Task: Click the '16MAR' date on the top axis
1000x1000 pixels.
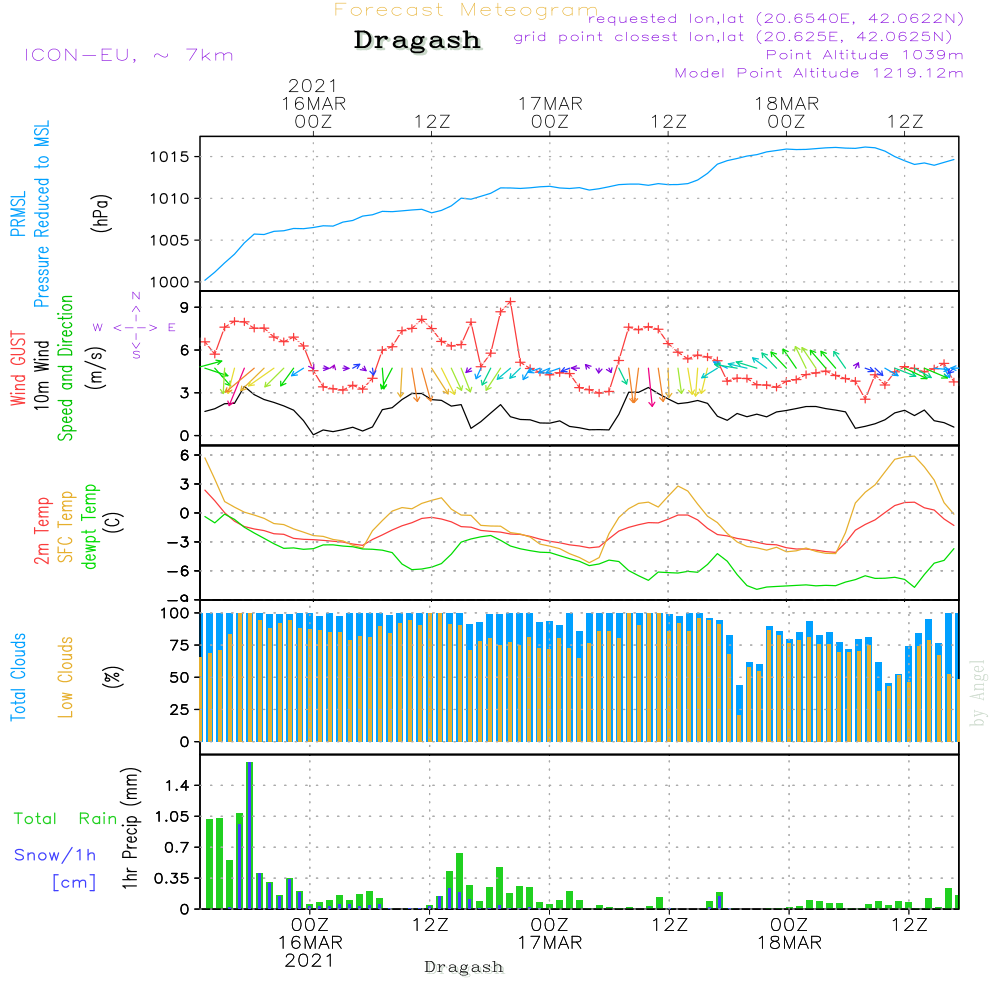Action: coord(314,103)
